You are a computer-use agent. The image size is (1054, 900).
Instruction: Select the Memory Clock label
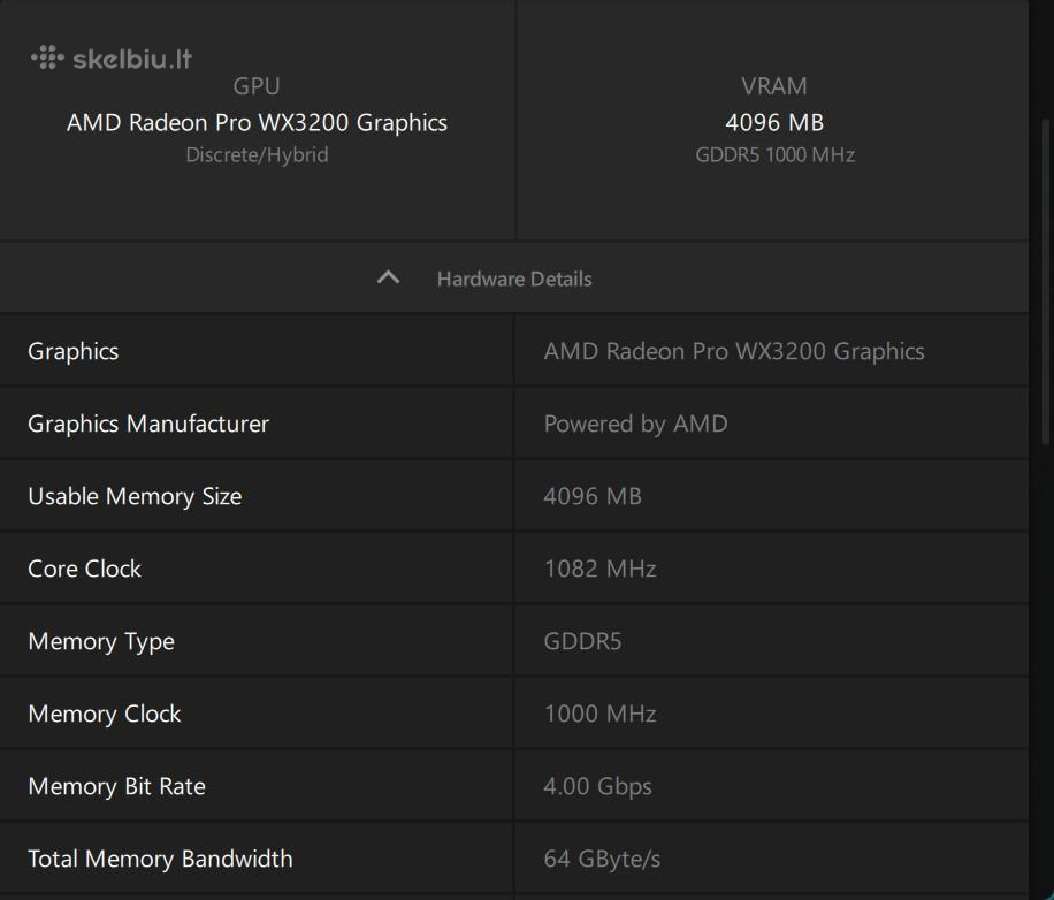click(104, 714)
